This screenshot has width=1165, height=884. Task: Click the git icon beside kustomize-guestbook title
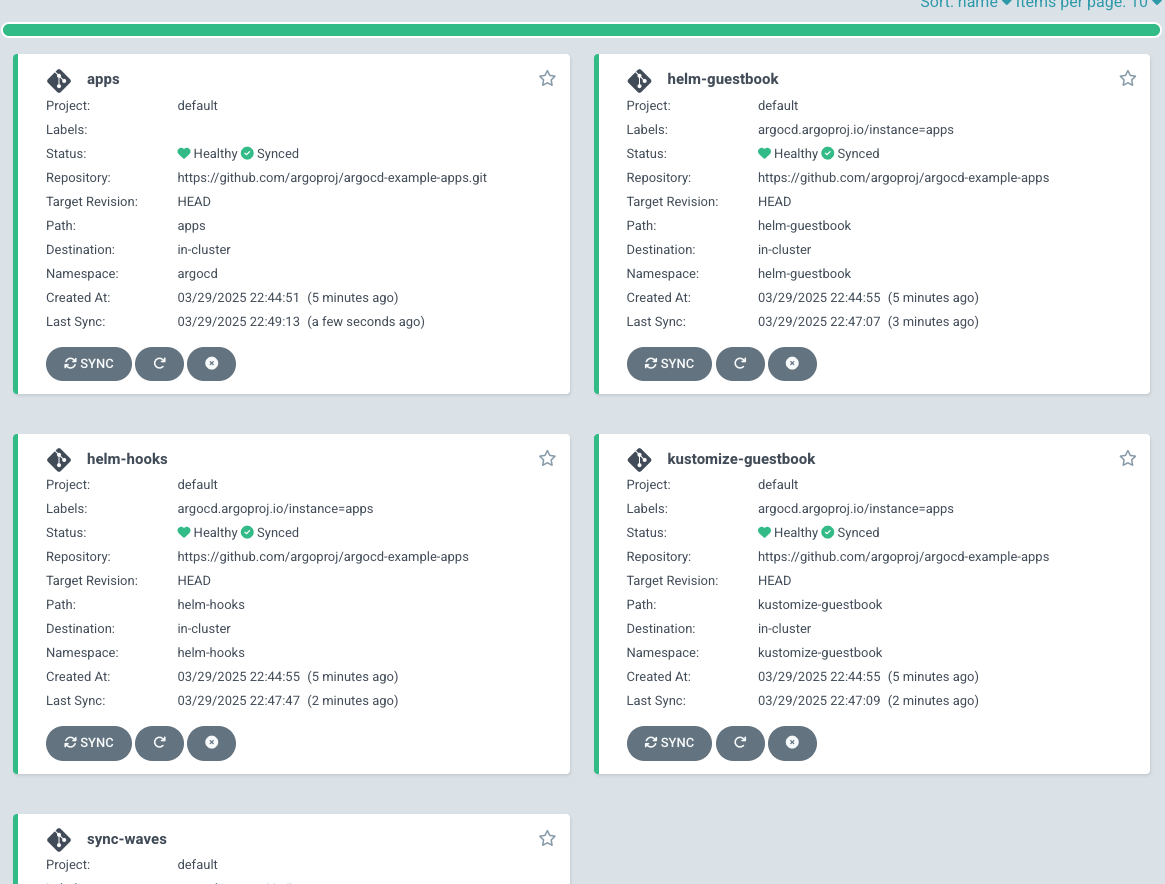point(639,460)
